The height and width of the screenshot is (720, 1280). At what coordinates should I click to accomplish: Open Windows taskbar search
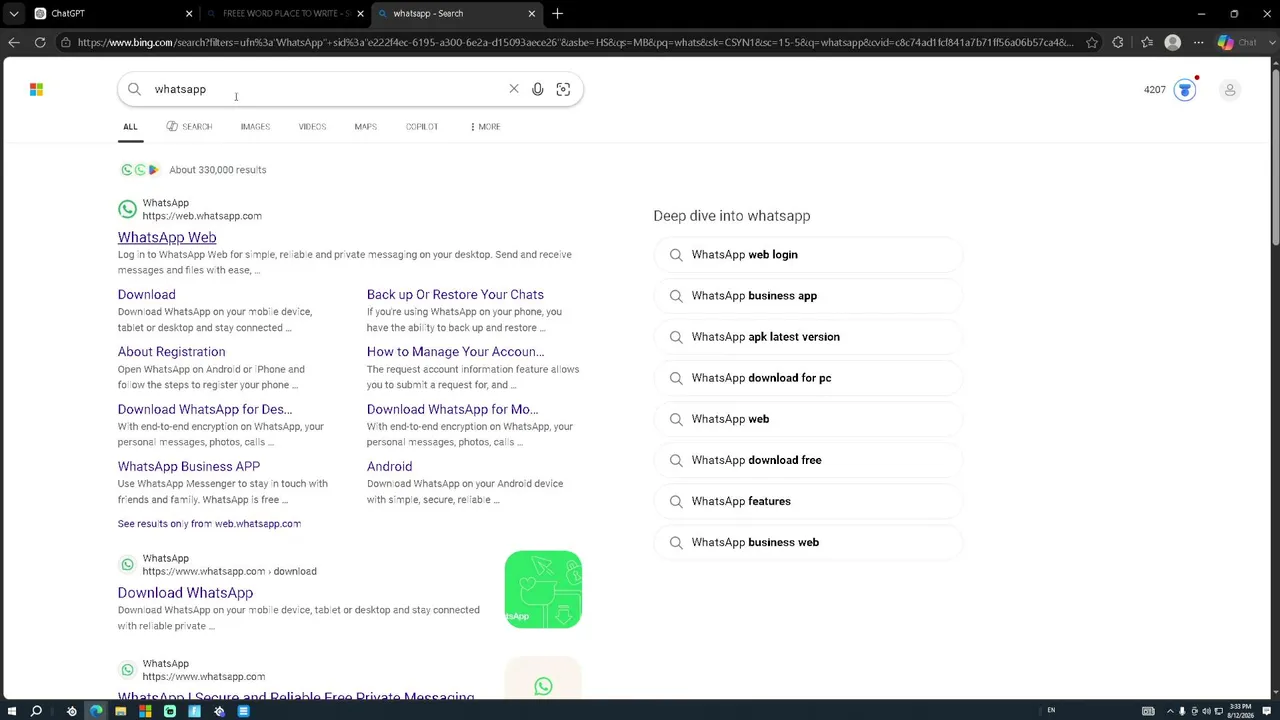(36, 711)
